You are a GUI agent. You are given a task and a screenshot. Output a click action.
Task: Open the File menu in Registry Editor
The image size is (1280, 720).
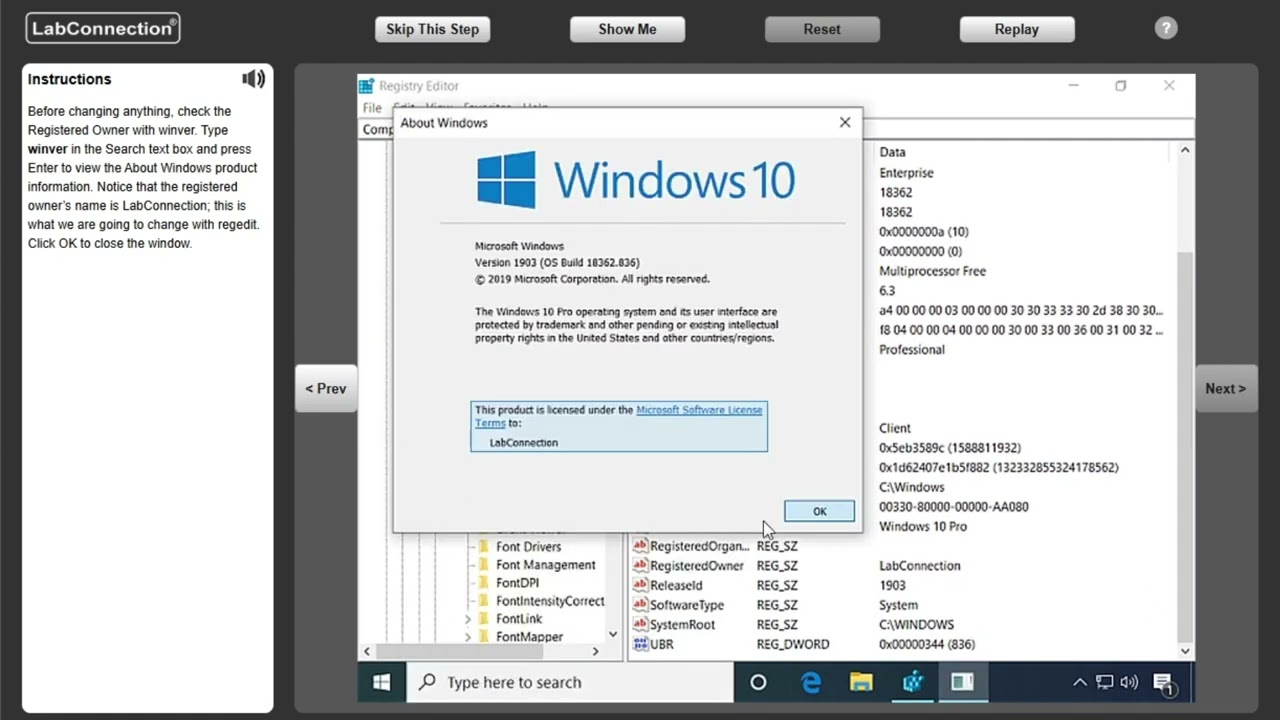pyautogui.click(x=372, y=107)
